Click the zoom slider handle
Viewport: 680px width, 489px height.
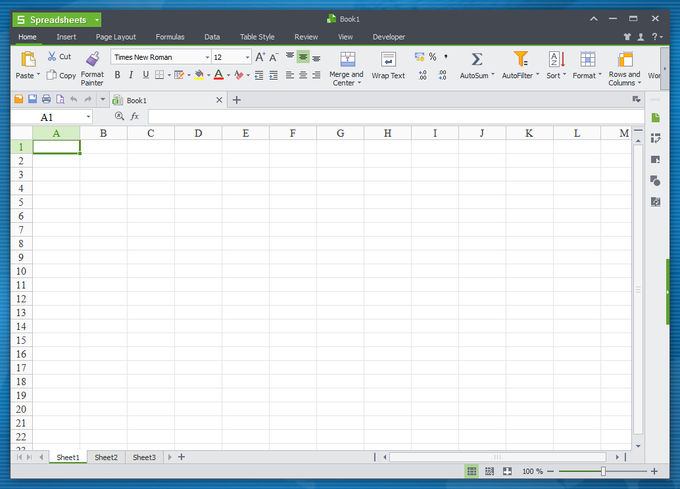603,471
